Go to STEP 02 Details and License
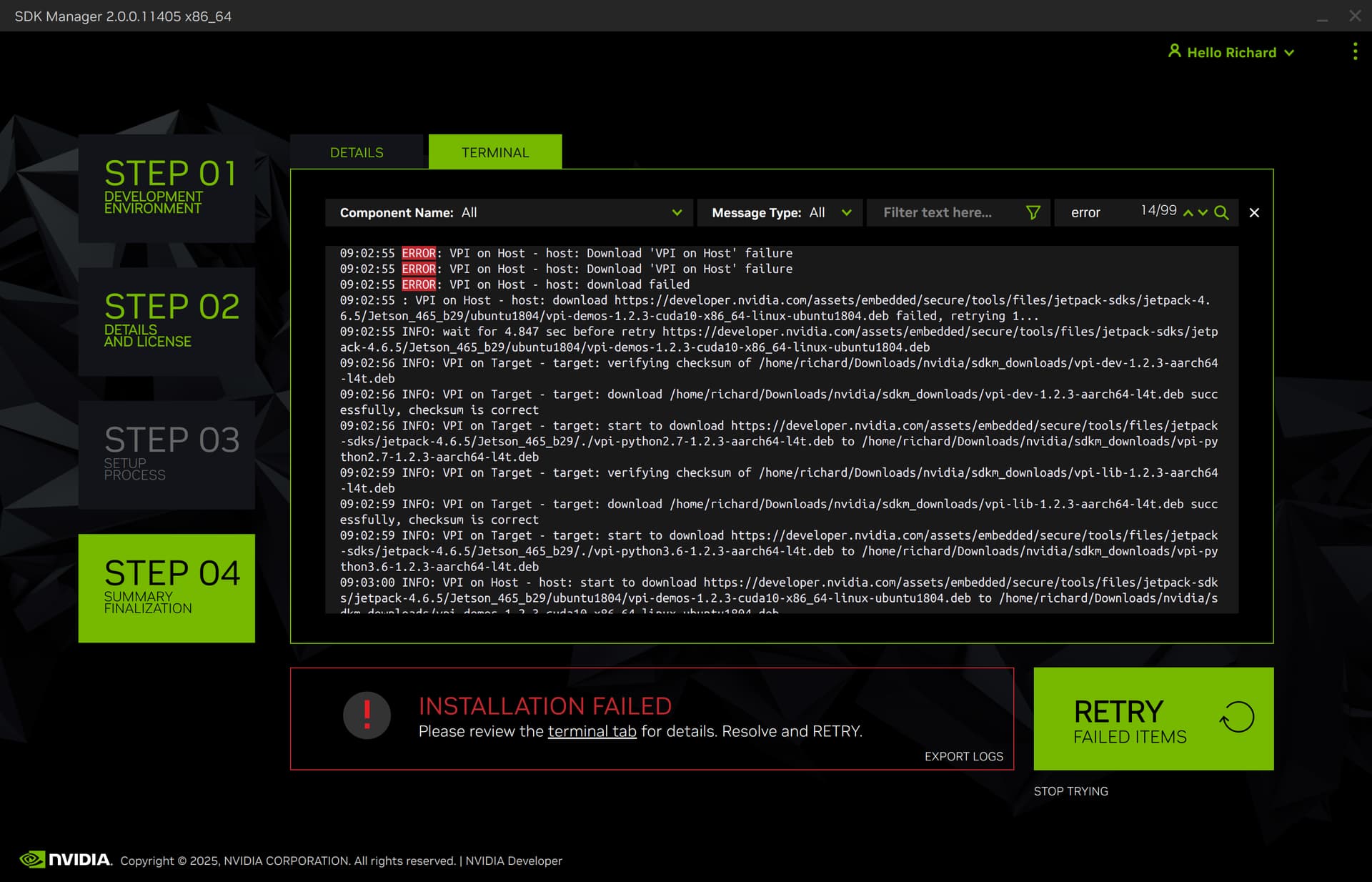The width and height of the screenshot is (1372, 882). coord(166,322)
